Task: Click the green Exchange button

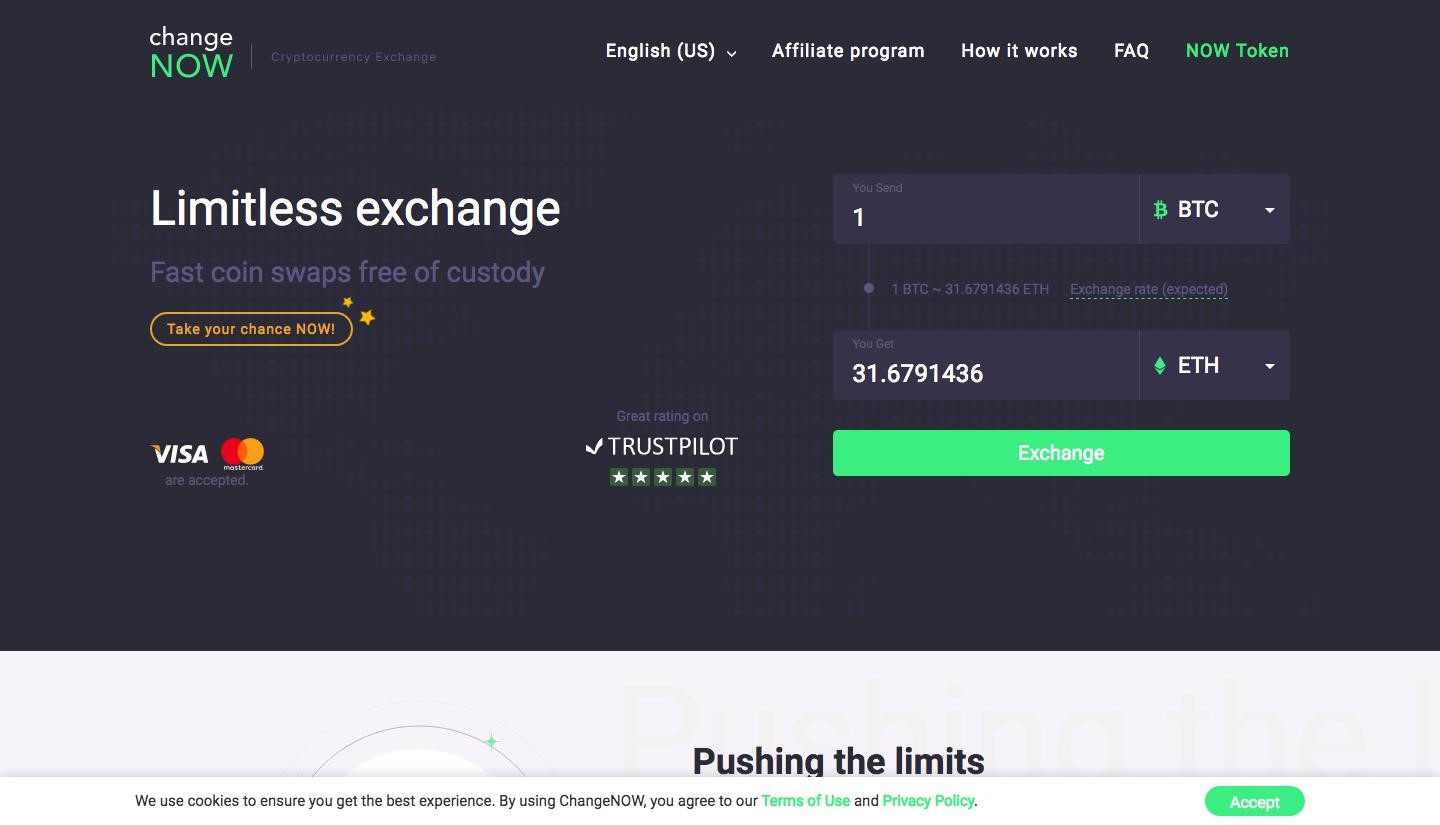Action: (1061, 453)
